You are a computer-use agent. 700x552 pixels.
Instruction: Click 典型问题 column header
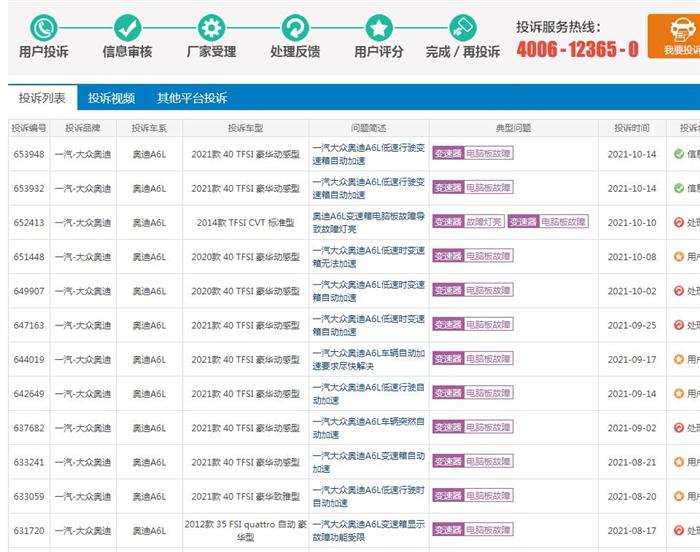(513, 128)
